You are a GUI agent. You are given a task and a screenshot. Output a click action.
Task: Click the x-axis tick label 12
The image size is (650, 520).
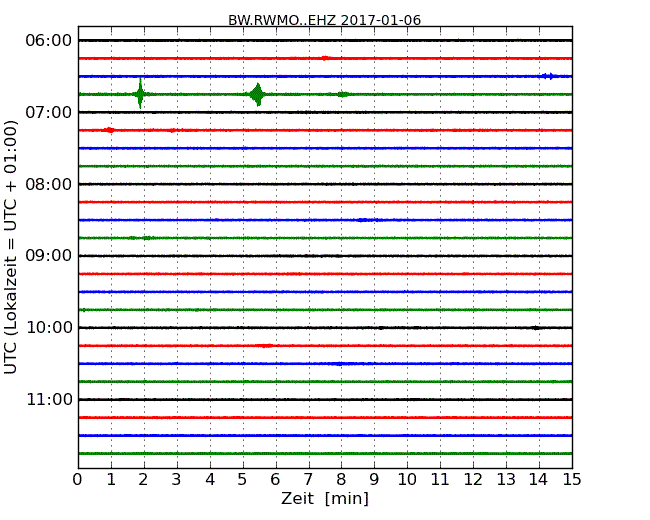tap(473, 479)
